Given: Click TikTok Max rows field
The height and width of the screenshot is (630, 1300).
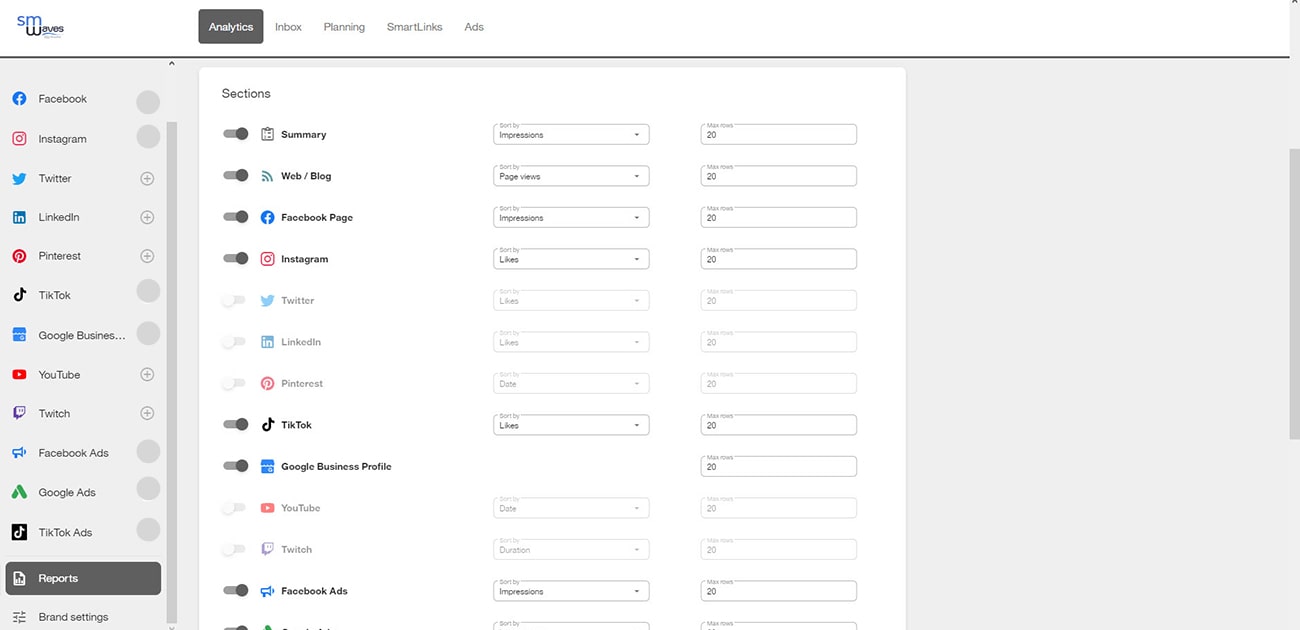Looking at the screenshot, I should 779,425.
